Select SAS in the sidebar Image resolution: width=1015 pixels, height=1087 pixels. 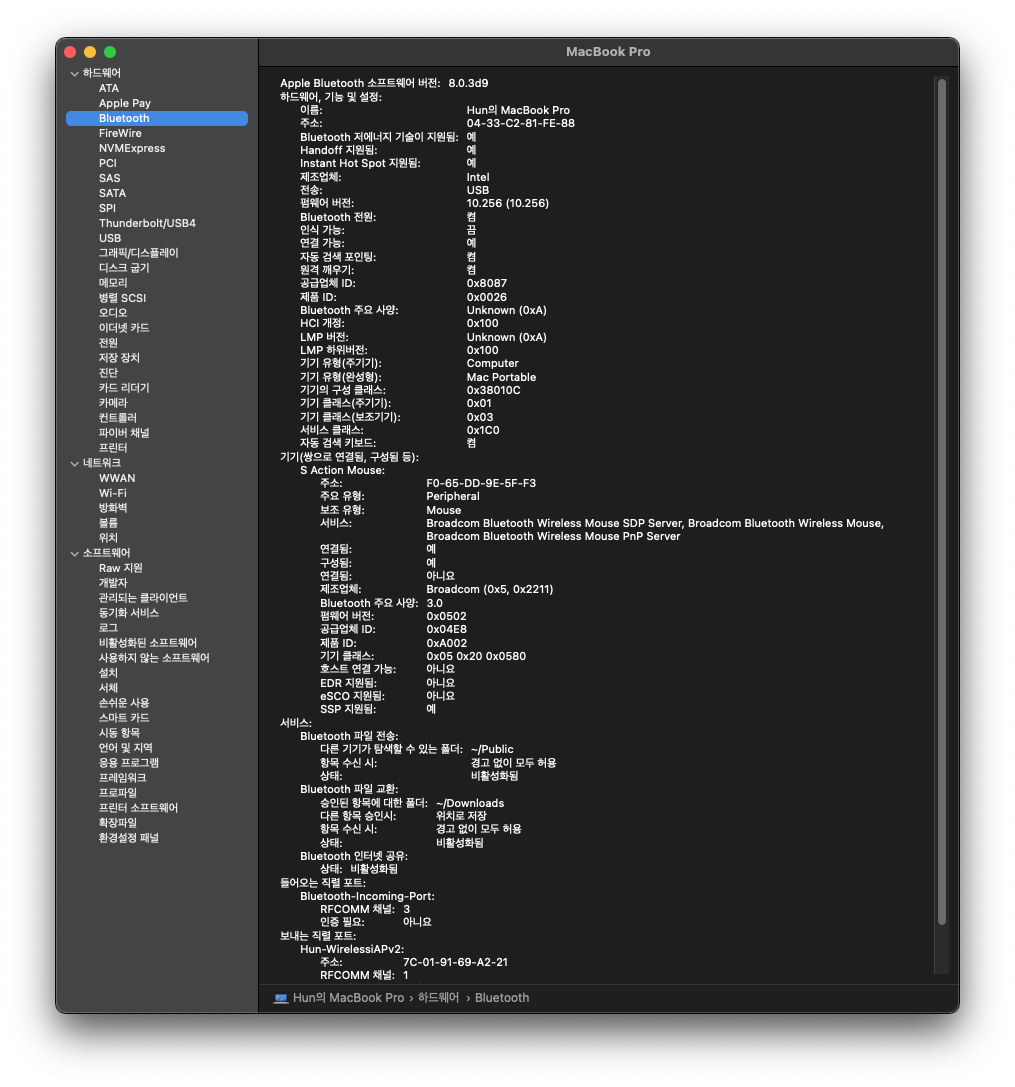[x=110, y=178]
